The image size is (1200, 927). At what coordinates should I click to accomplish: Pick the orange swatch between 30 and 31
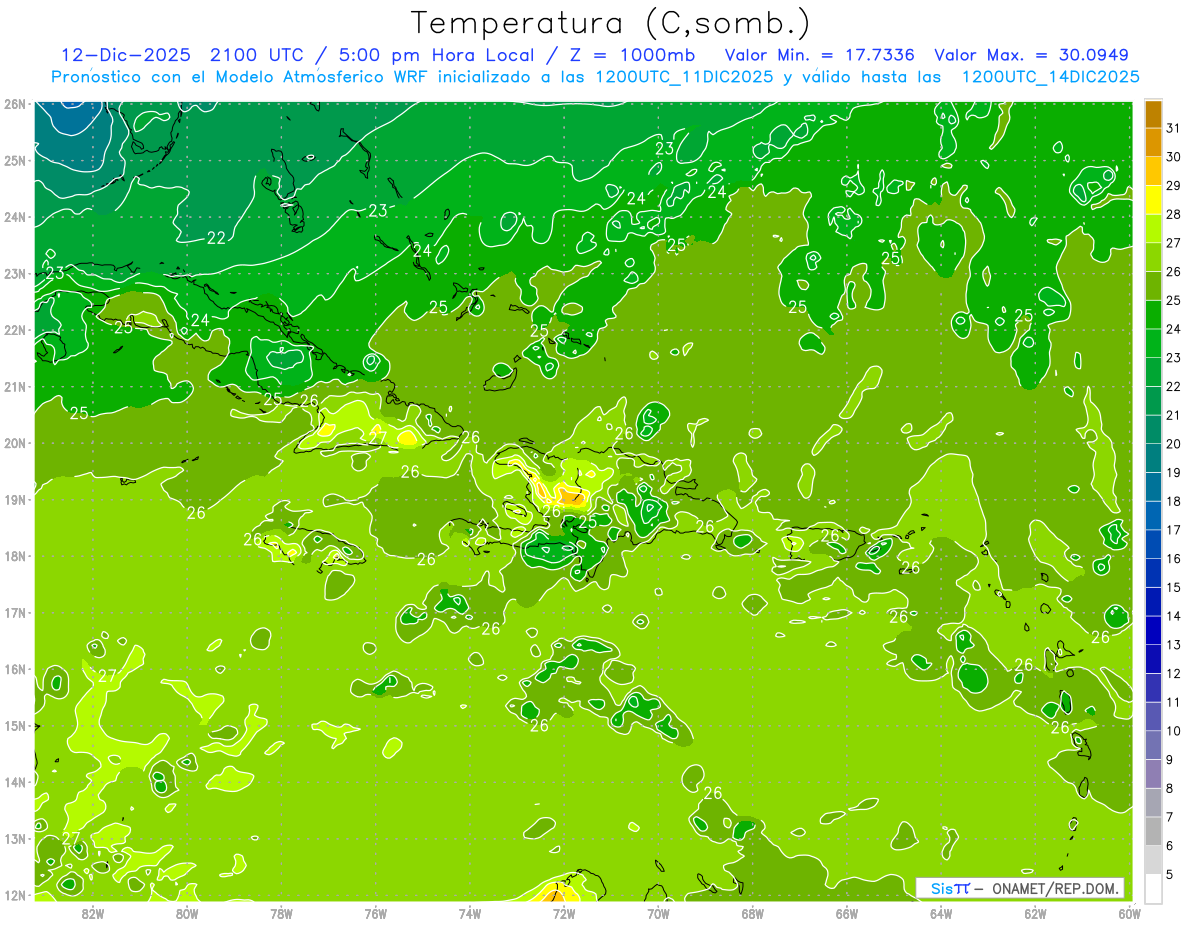[1153, 143]
